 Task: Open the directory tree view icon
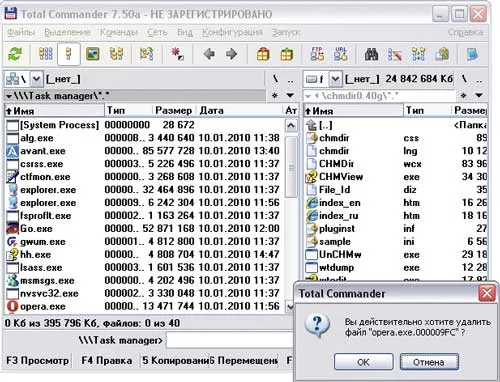coord(116,54)
